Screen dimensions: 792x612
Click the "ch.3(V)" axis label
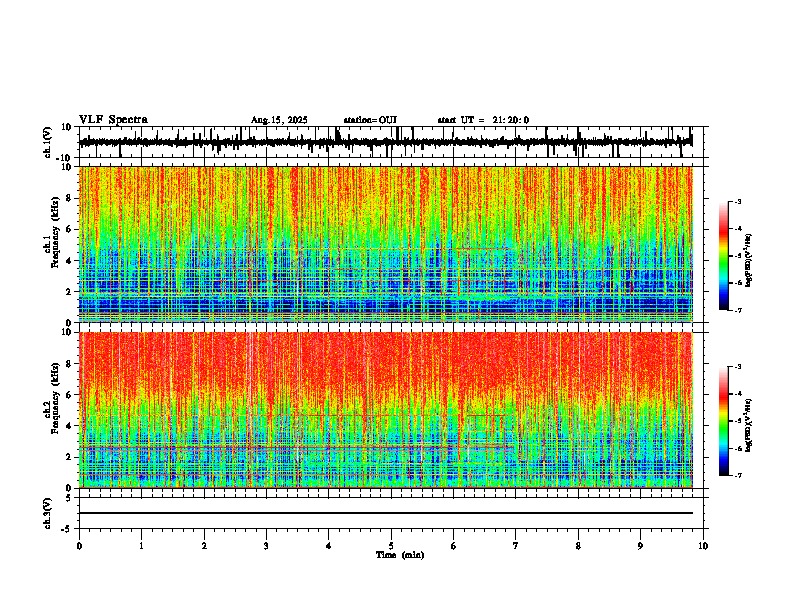pos(48,514)
